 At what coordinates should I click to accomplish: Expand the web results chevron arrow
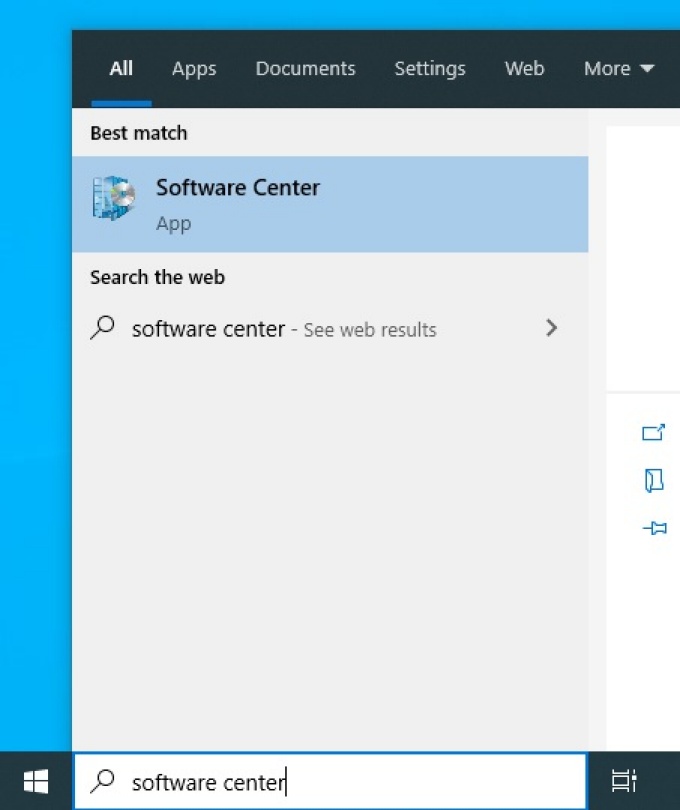coord(551,328)
